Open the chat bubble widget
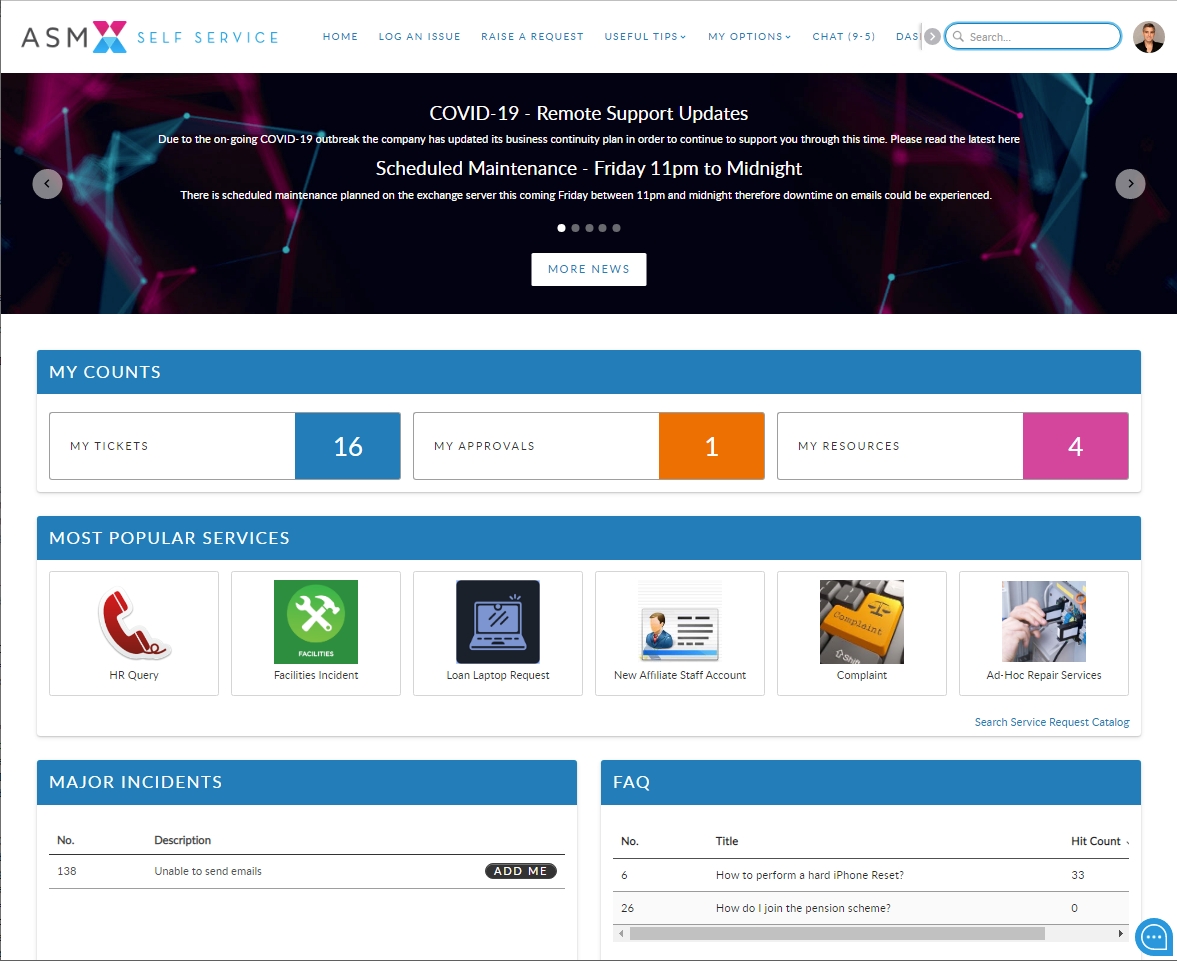This screenshot has width=1177, height=961. point(1153,937)
